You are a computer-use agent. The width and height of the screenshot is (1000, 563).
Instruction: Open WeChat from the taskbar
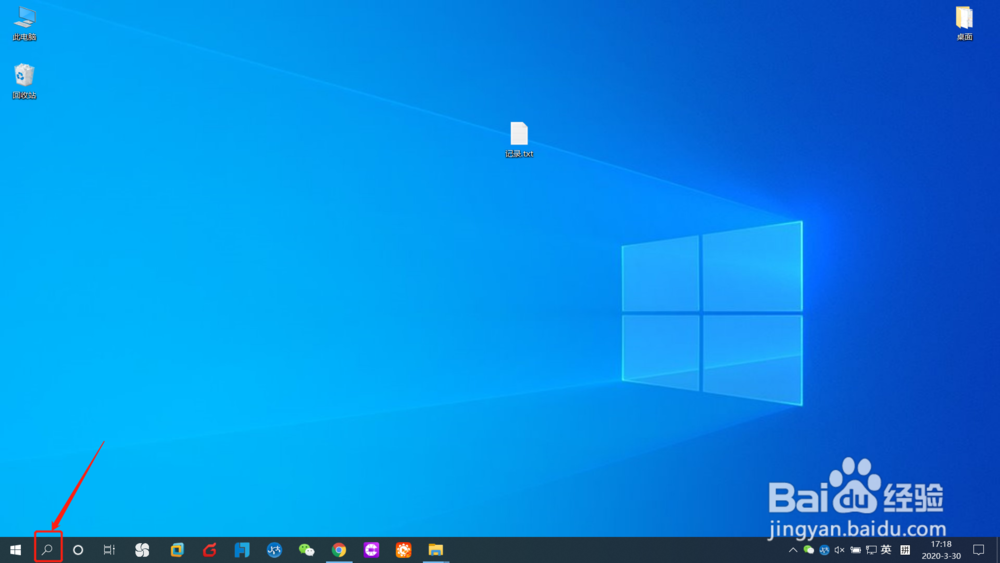click(307, 550)
